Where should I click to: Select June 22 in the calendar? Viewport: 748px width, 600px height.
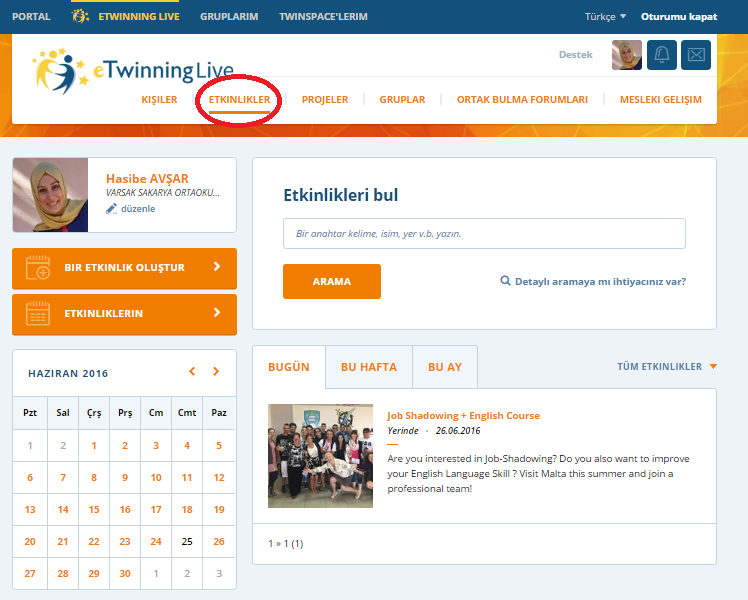(94, 541)
